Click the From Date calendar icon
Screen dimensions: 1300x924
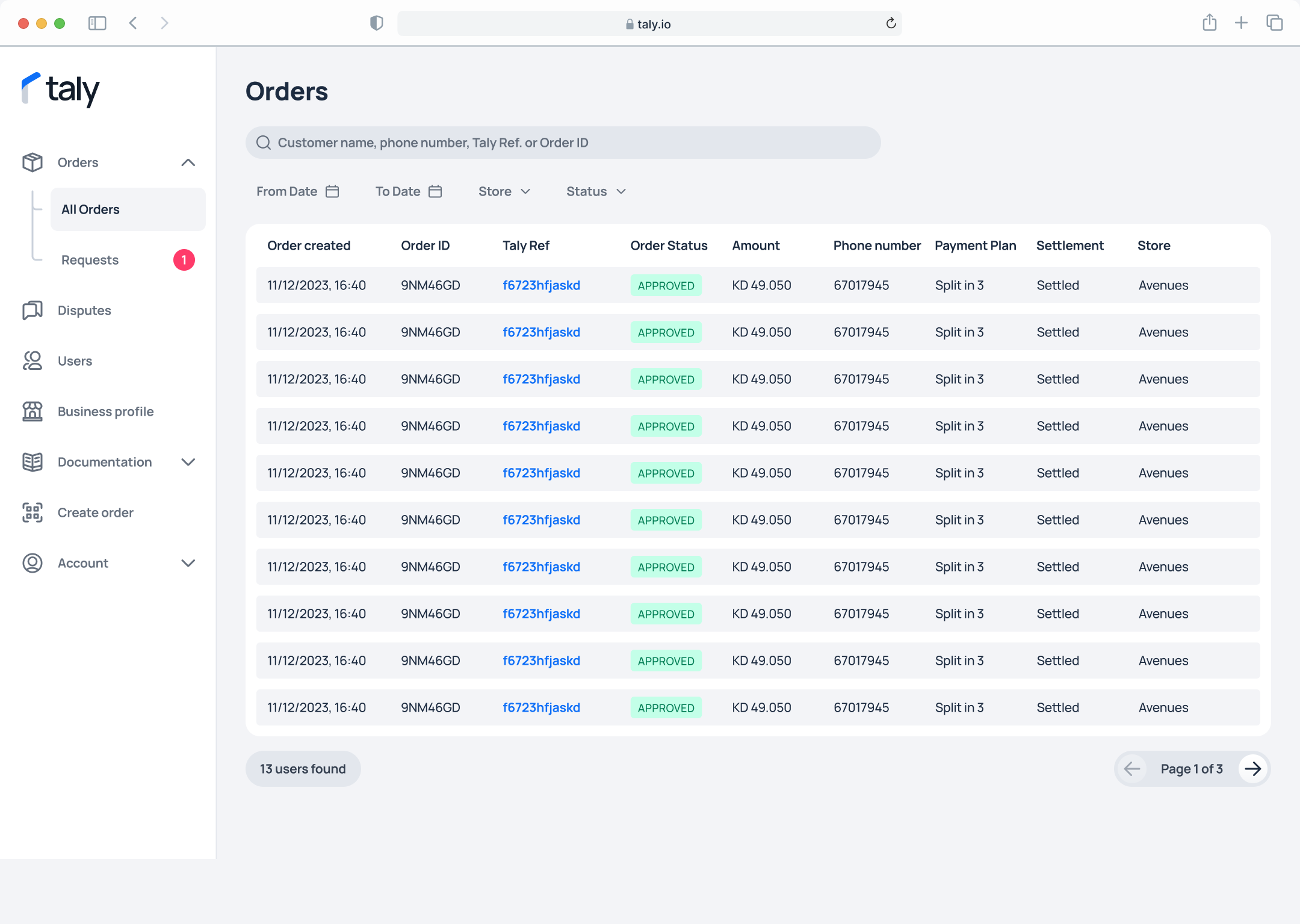point(332,191)
